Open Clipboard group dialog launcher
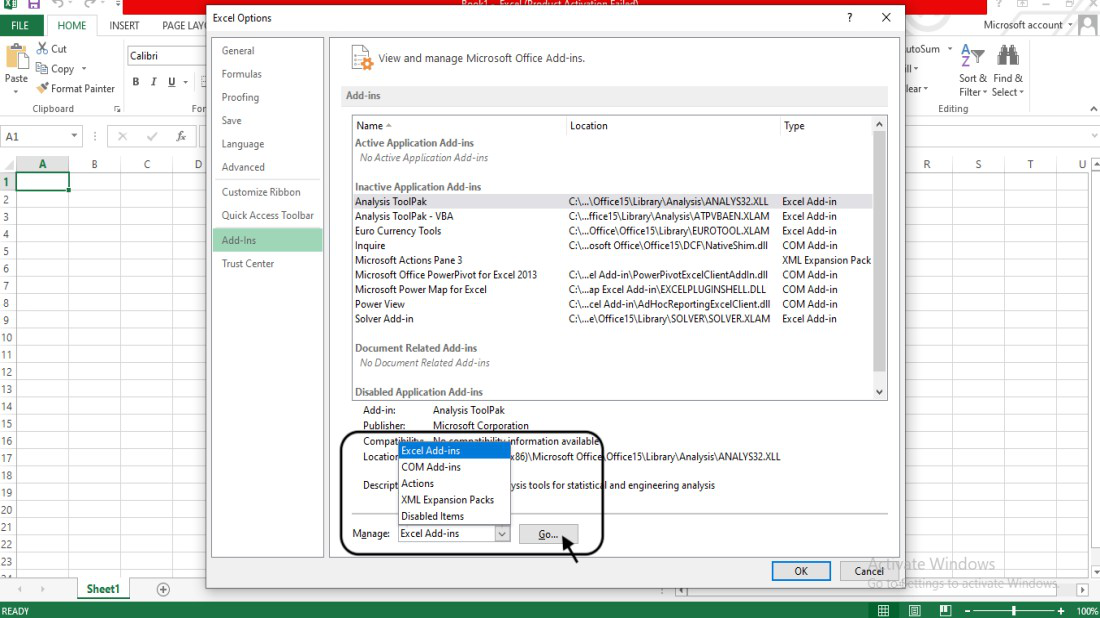This screenshot has height=618, width=1100. (x=117, y=109)
